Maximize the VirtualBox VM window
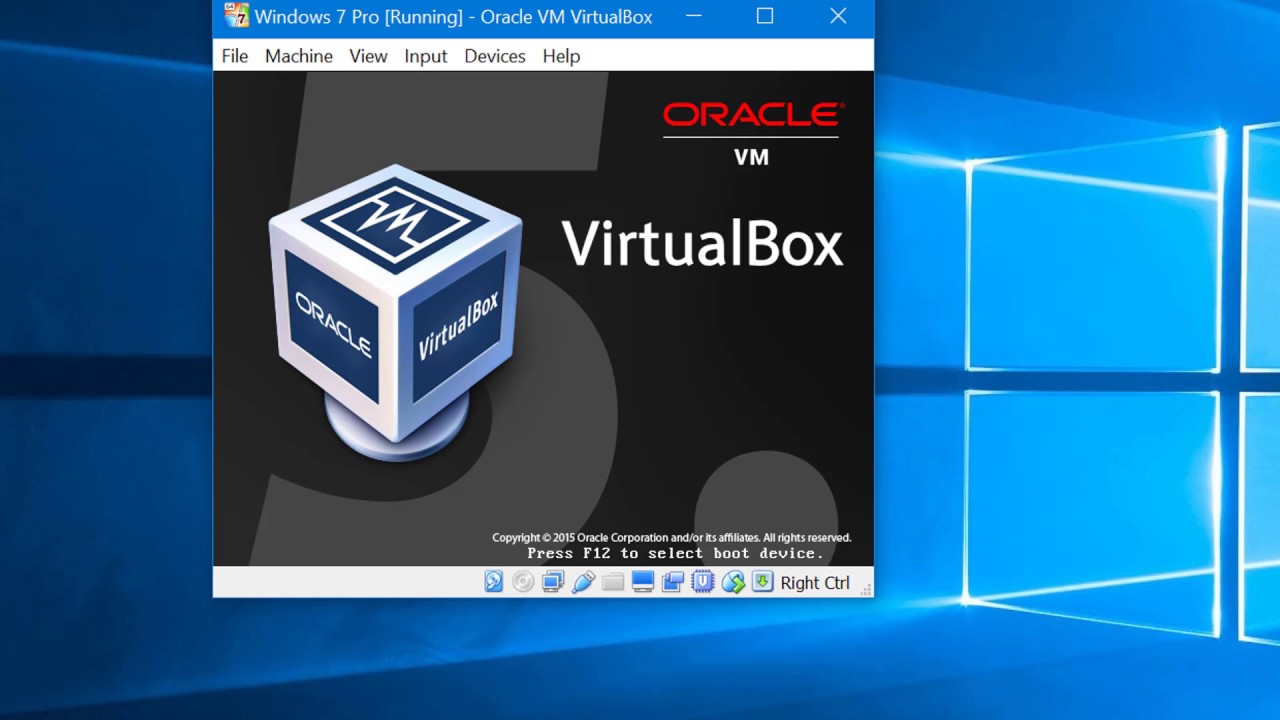Screen dimensions: 1280x720 point(765,16)
